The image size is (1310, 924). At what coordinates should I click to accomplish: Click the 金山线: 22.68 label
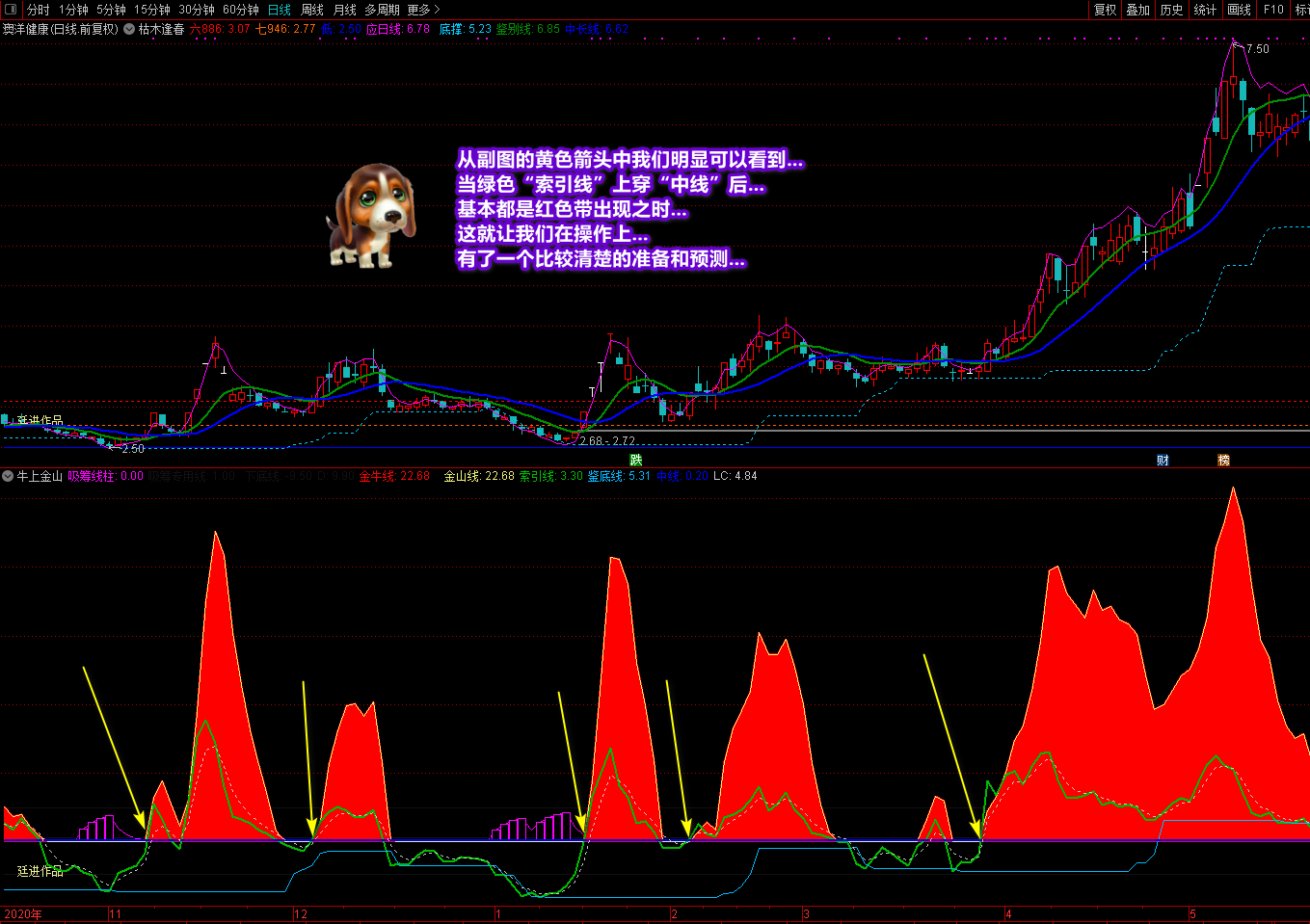click(479, 476)
